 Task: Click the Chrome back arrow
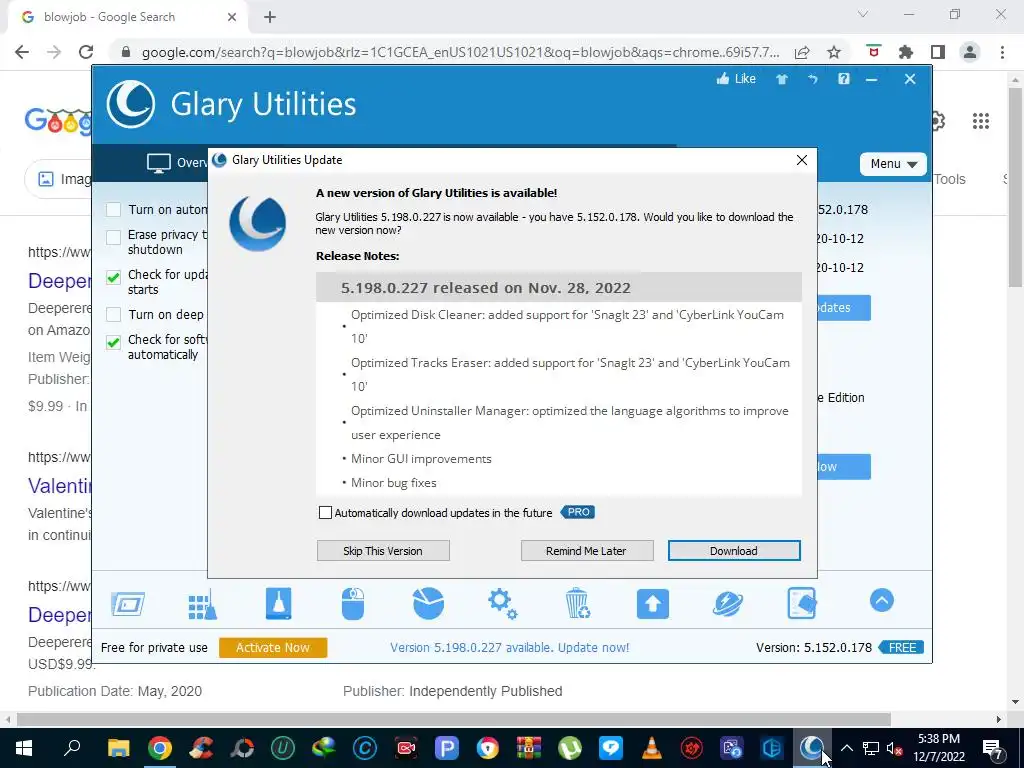click(x=22, y=52)
